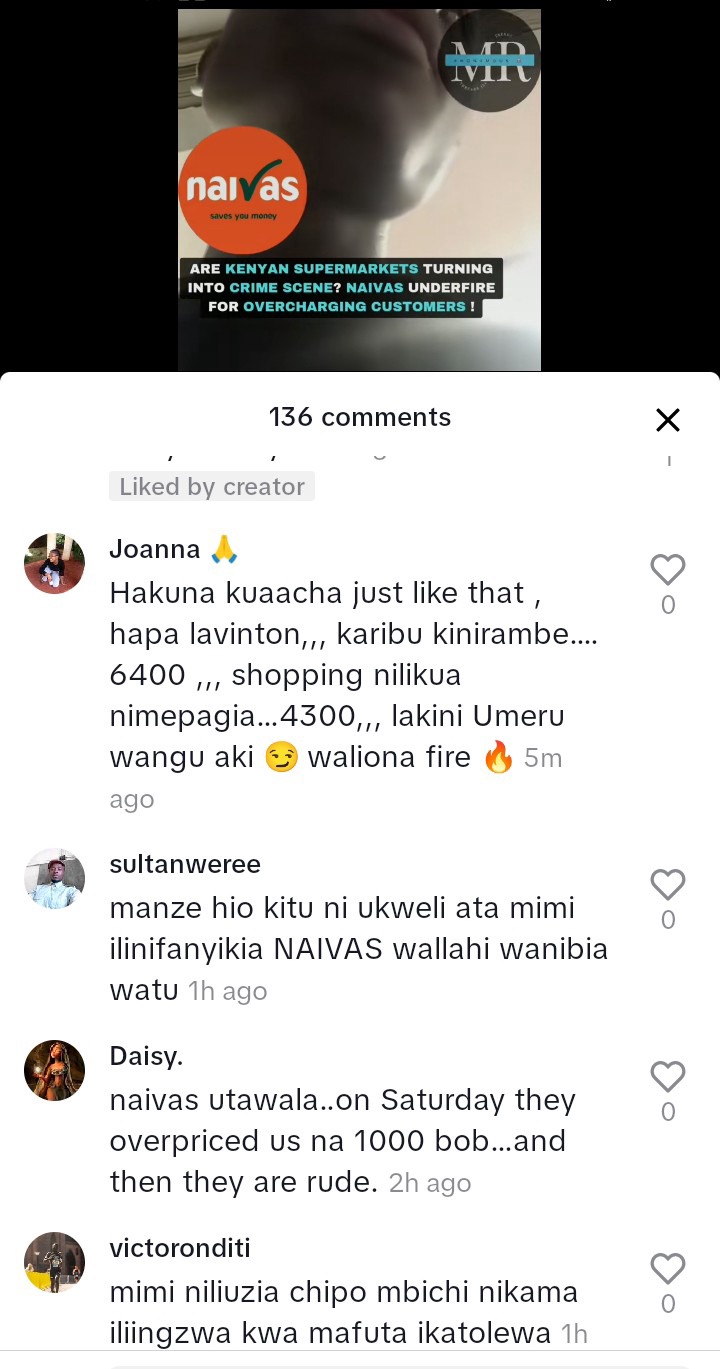Tap the heart on victoronditi's comment
The height and width of the screenshot is (1369, 720).
pyautogui.click(x=668, y=1269)
